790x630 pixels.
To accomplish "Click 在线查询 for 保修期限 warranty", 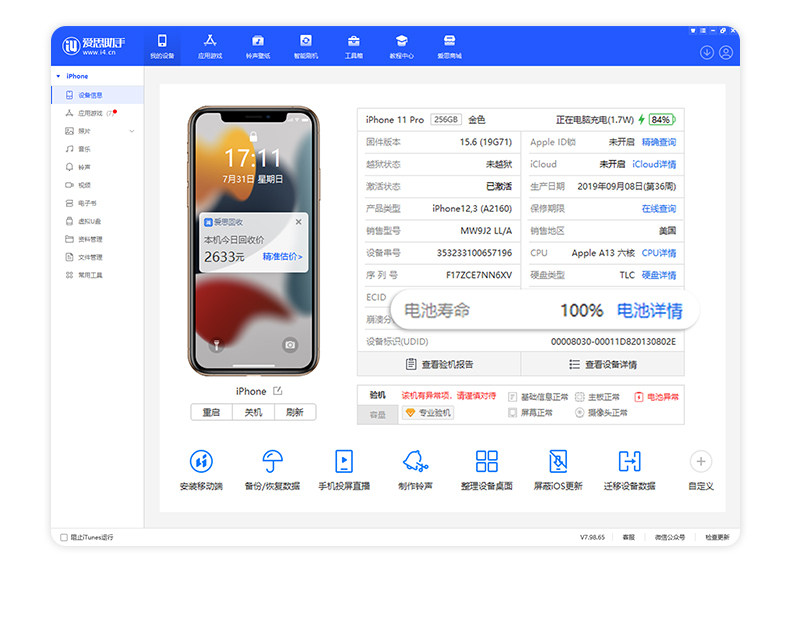I will click(x=659, y=209).
